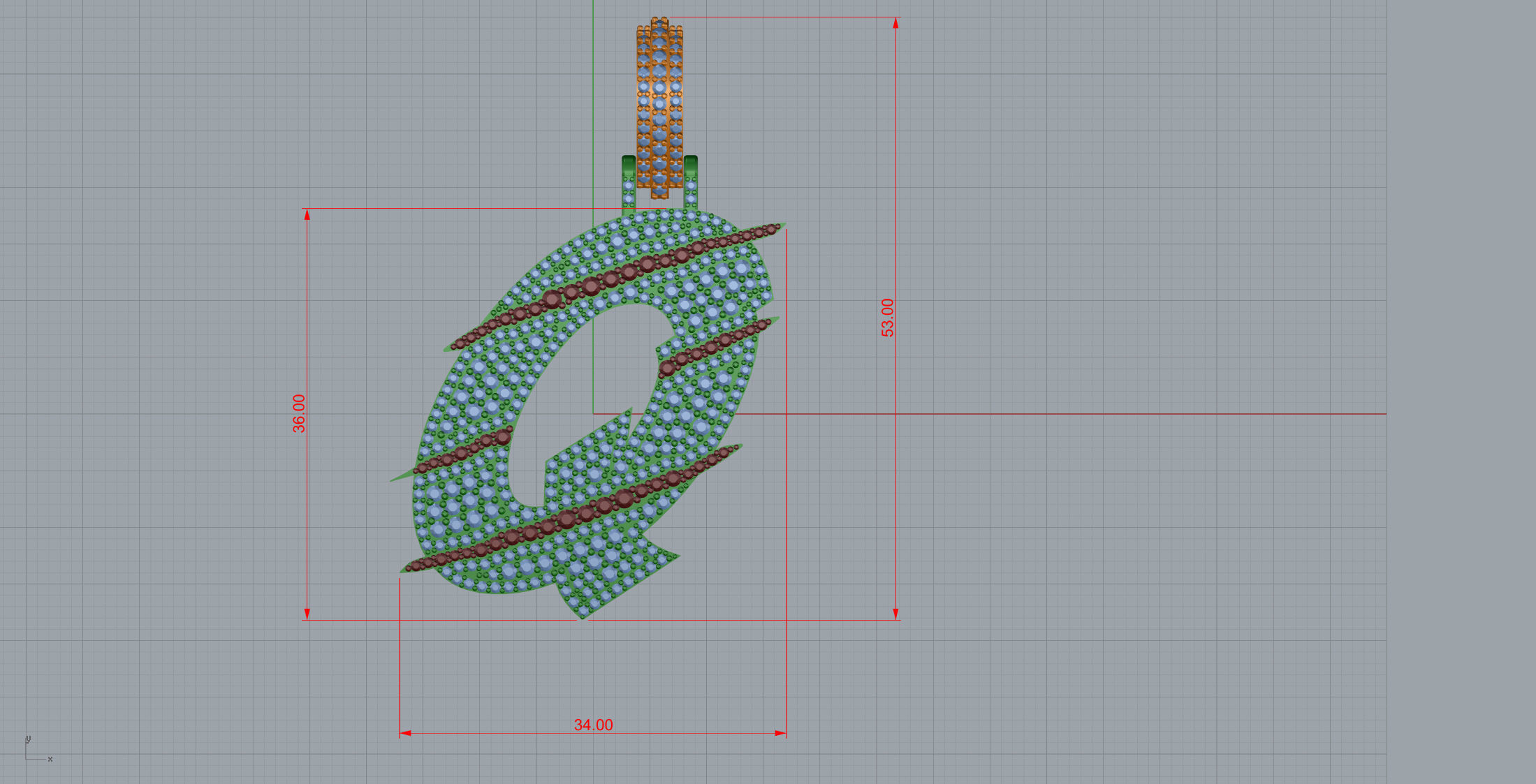Select the 53.00 overall height dimension text
The width and height of the screenshot is (1536, 784).
click(x=887, y=318)
